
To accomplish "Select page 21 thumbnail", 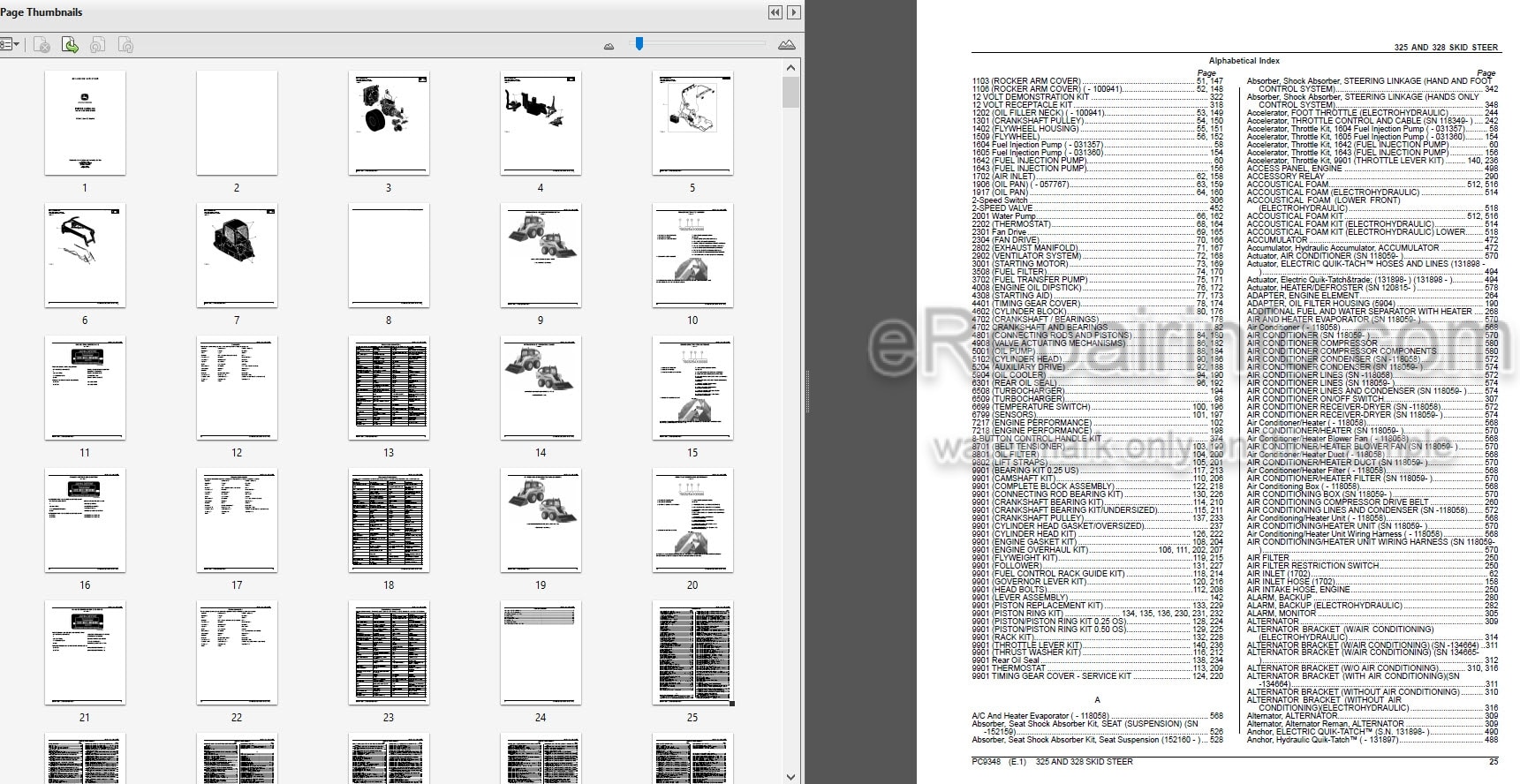I will (x=85, y=652).
